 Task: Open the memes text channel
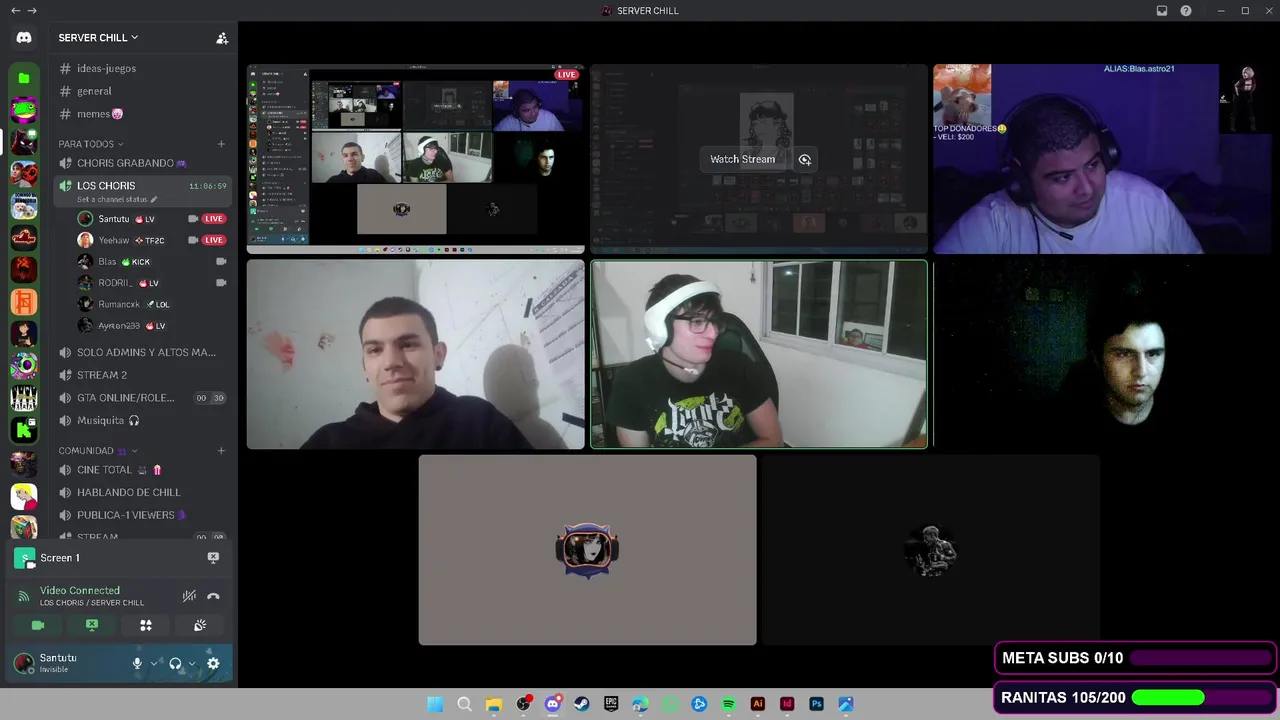pyautogui.click(x=143, y=114)
